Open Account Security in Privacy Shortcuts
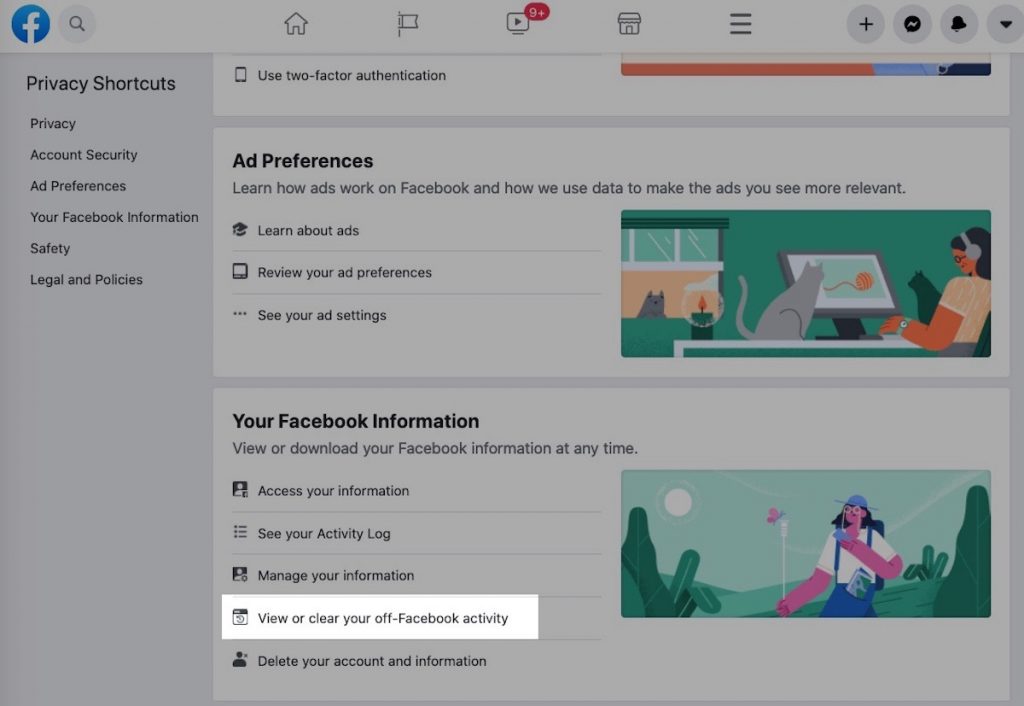The height and width of the screenshot is (706, 1024). click(x=83, y=155)
